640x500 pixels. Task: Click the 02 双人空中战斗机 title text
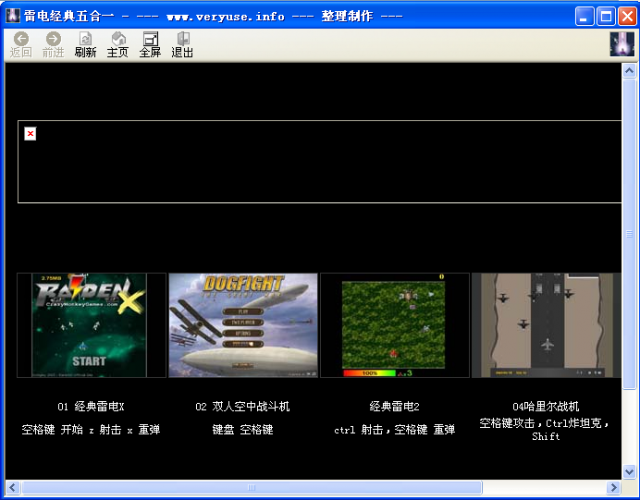tap(242, 407)
